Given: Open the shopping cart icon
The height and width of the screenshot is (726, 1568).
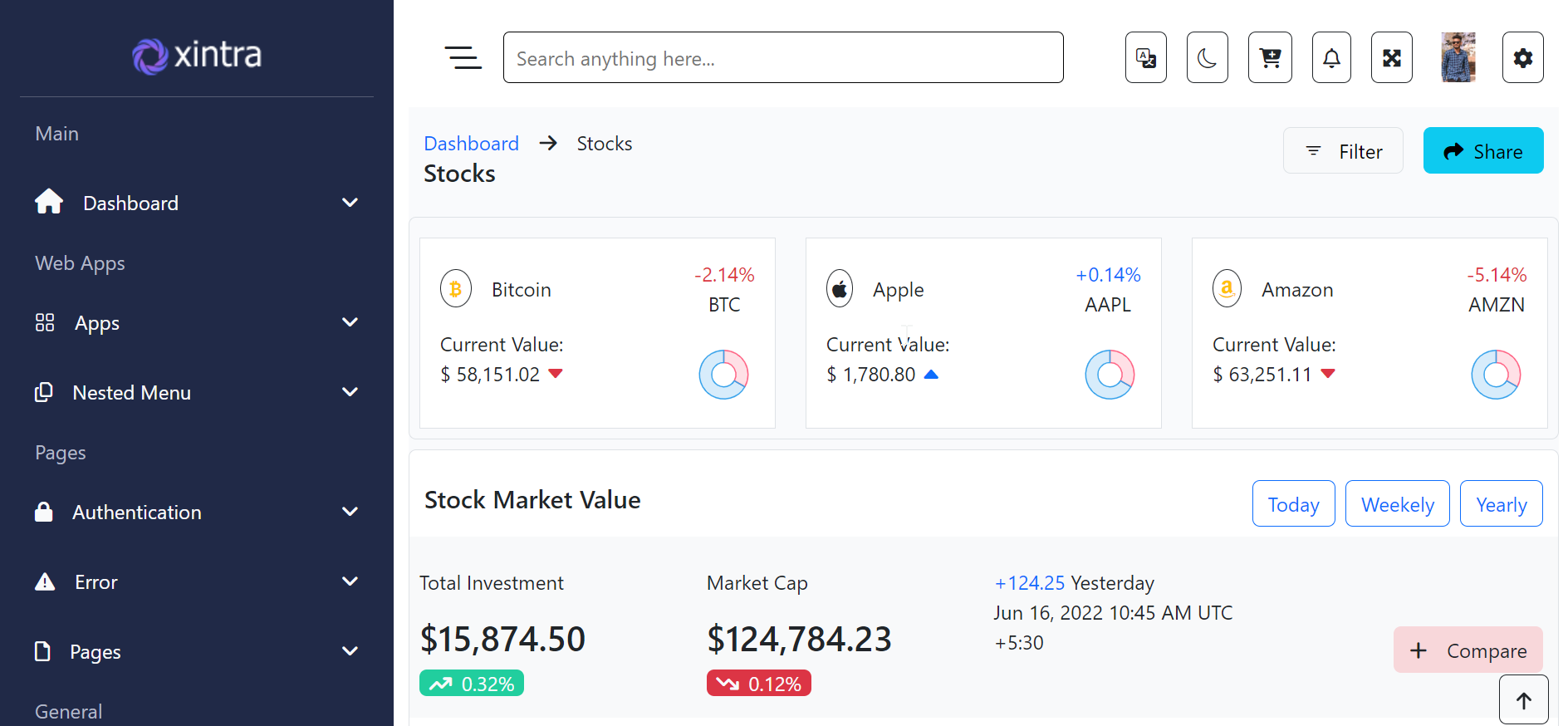Looking at the screenshot, I should coord(1270,58).
